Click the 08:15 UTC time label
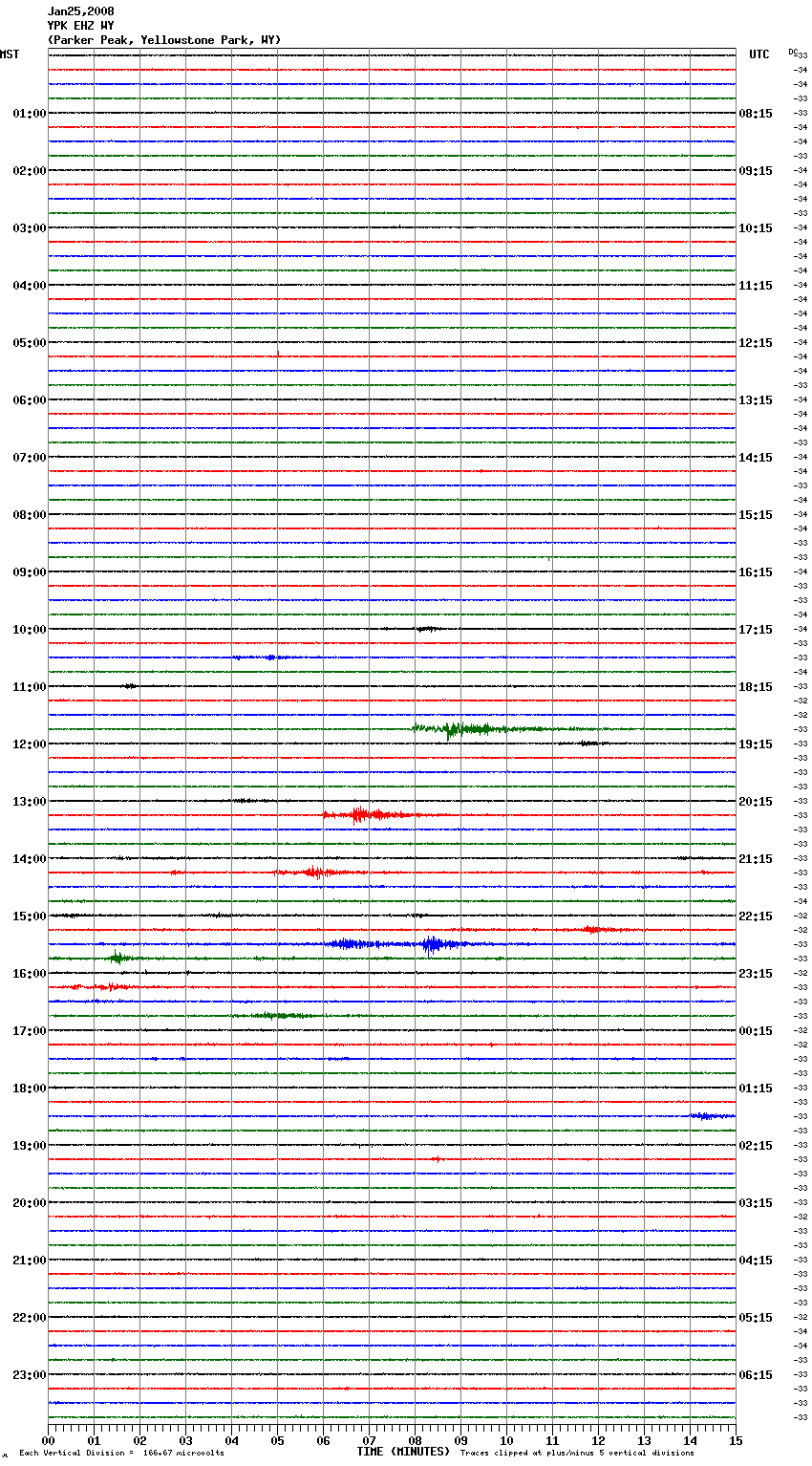812x1466 pixels. [756, 114]
